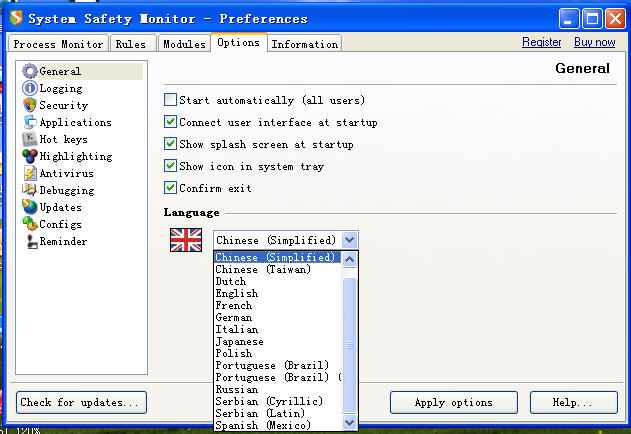Switch to the Rules tab

click(131, 44)
